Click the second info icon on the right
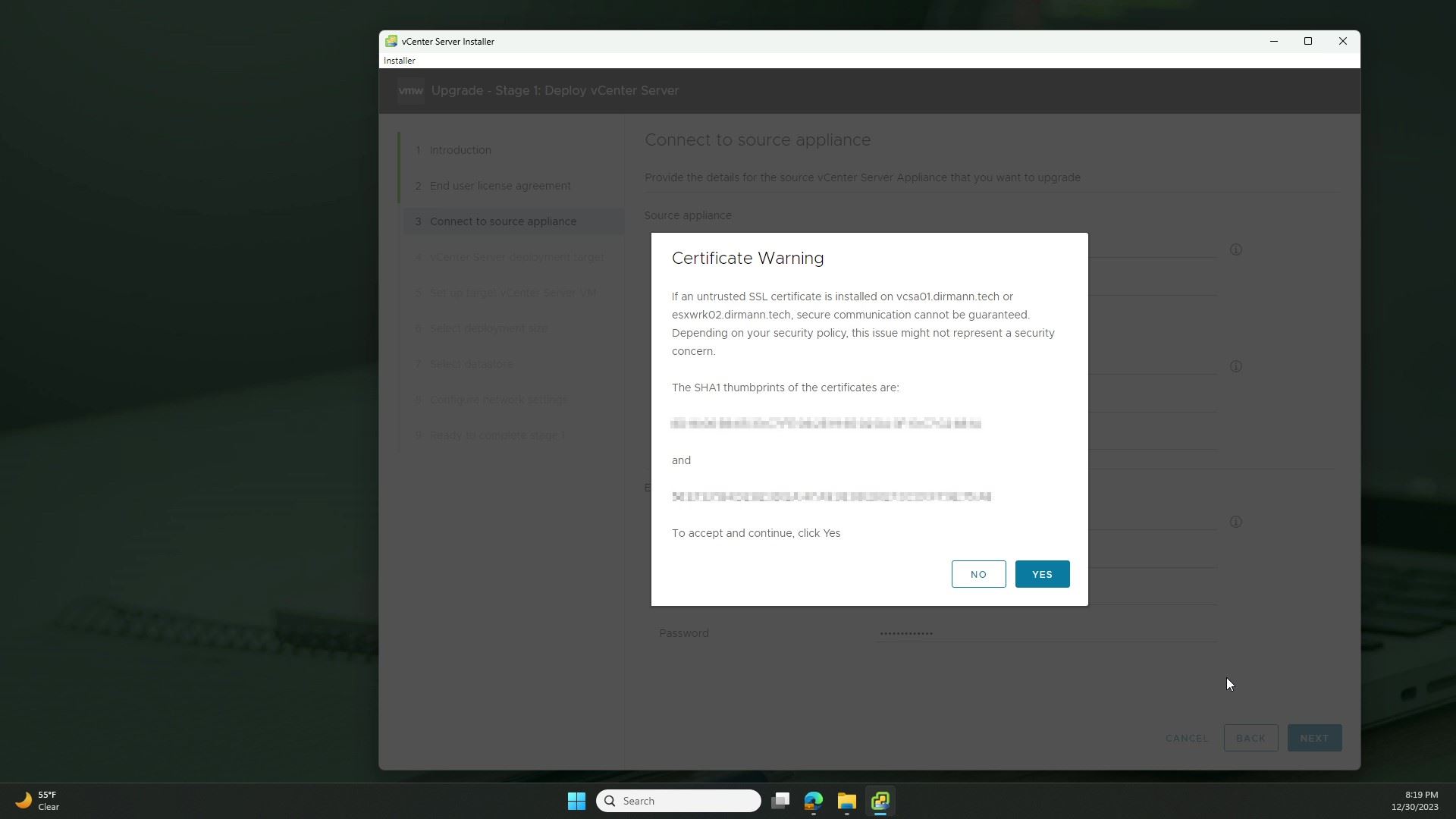The height and width of the screenshot is (819, 1456). click(1235, 366)
